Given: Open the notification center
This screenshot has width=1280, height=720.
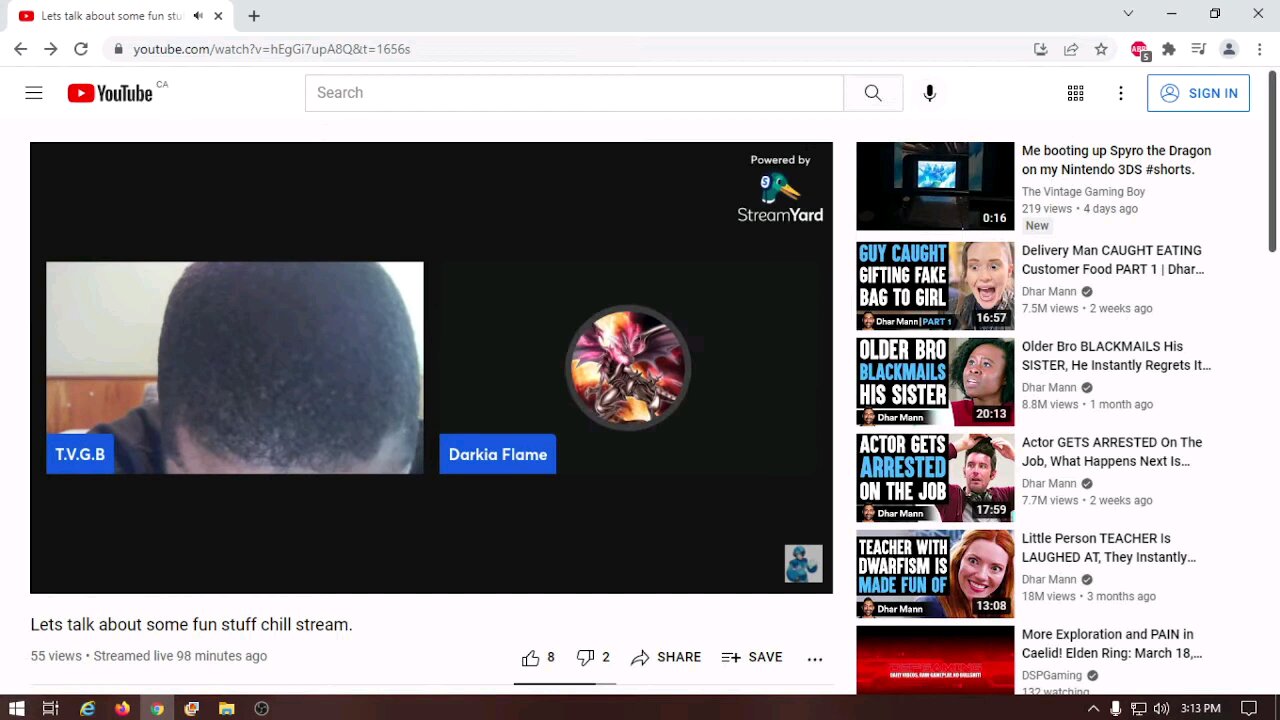Looking at the screenshot, I should (x=1249, y=708).
